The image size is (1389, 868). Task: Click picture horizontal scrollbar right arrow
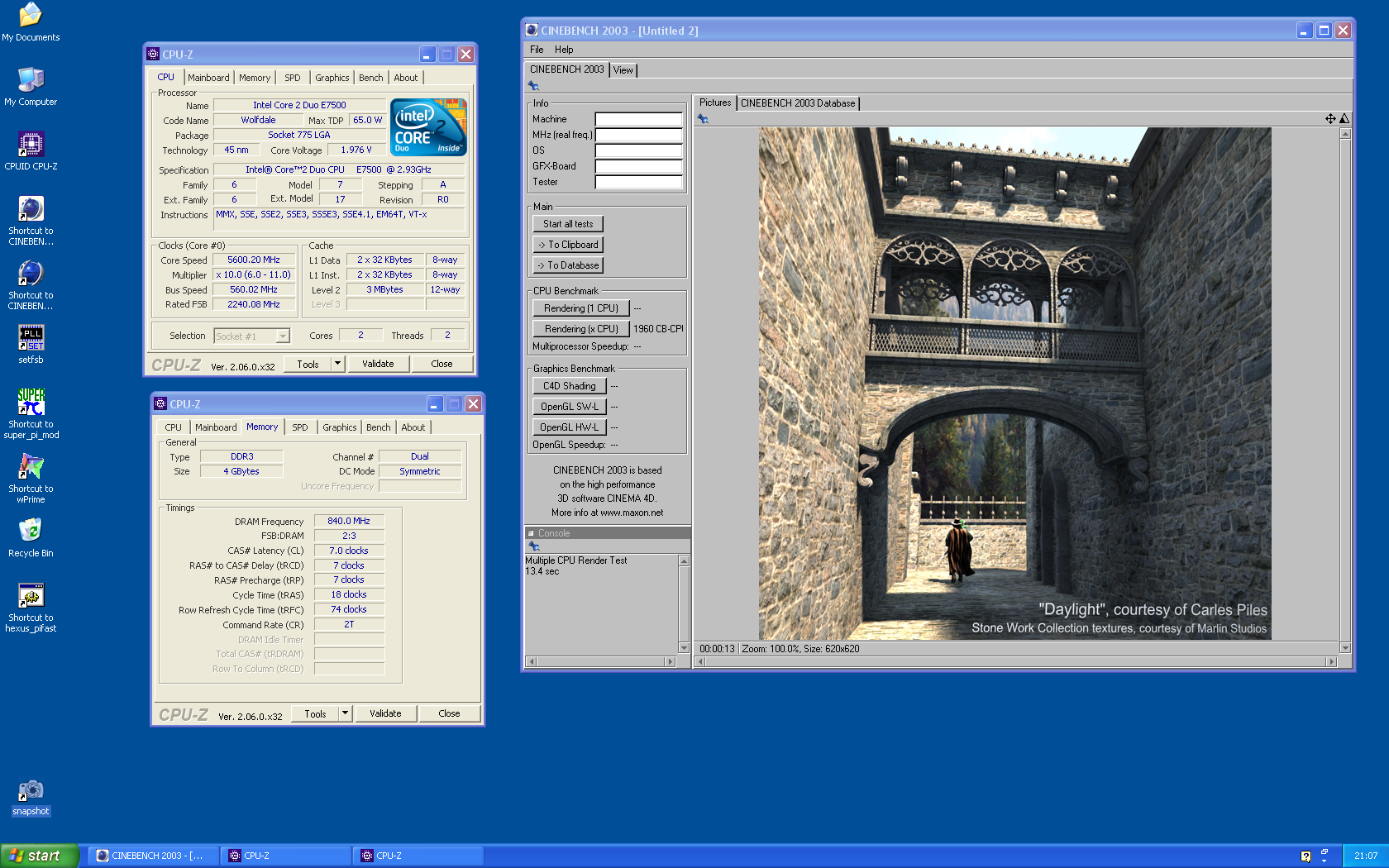click(x=1331, y=661)
